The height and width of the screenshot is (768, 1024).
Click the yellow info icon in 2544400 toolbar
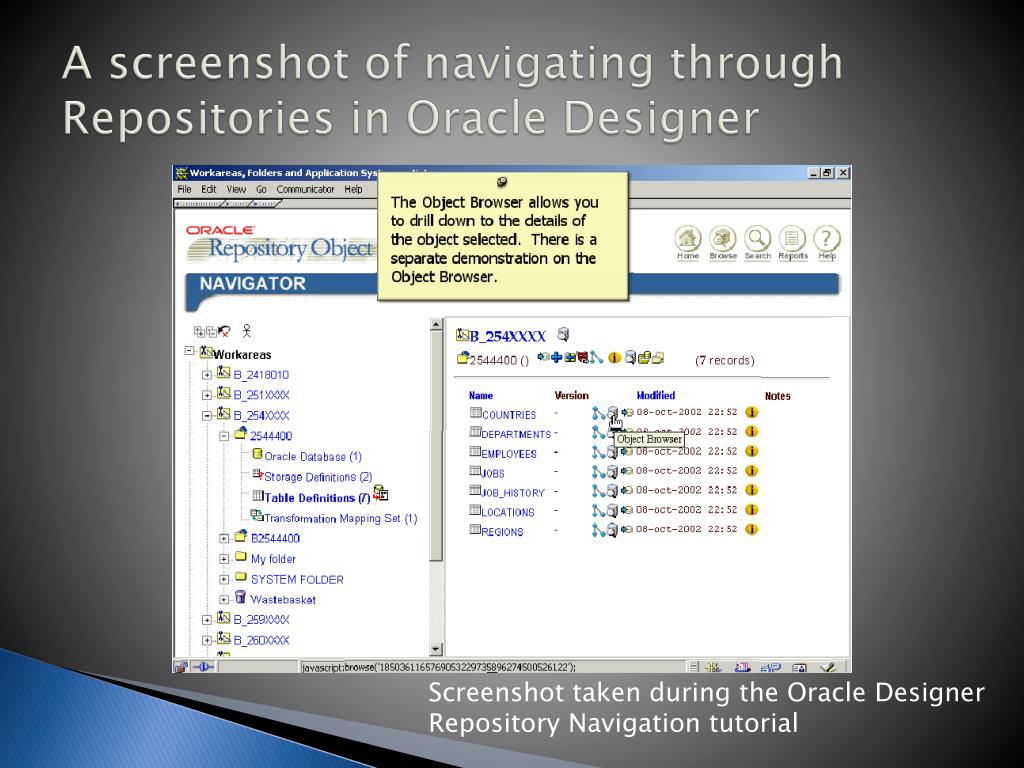(614, 357)
